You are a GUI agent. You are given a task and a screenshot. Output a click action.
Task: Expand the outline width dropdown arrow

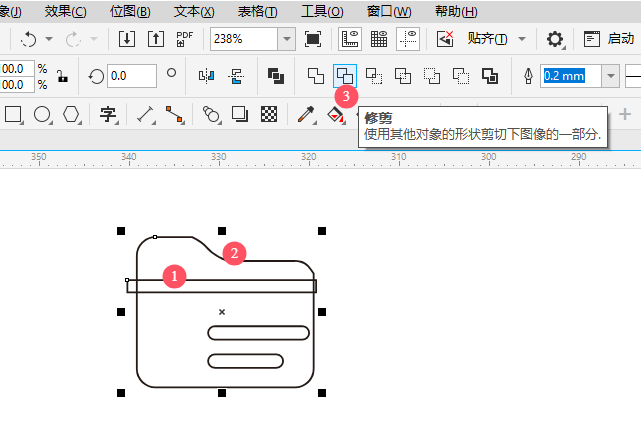click(x=611, y=76)
